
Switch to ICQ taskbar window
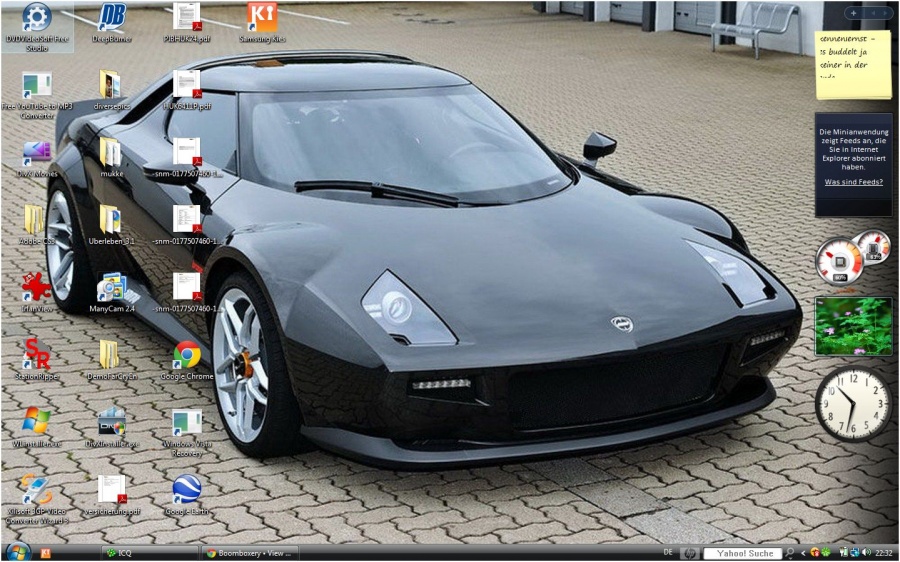point(148,553)
